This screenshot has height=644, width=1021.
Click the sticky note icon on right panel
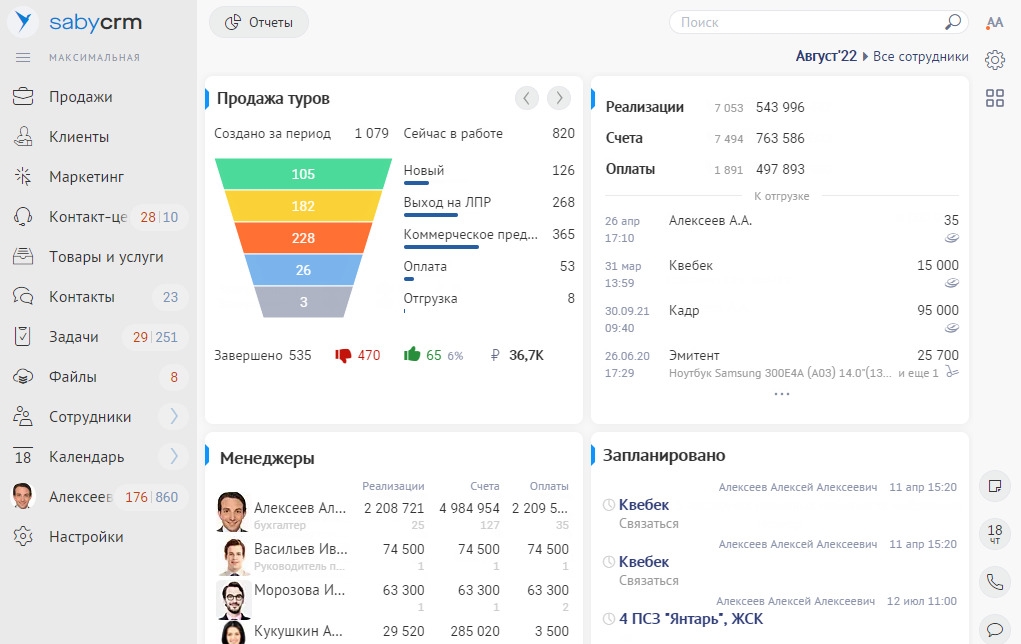(994, 486)
